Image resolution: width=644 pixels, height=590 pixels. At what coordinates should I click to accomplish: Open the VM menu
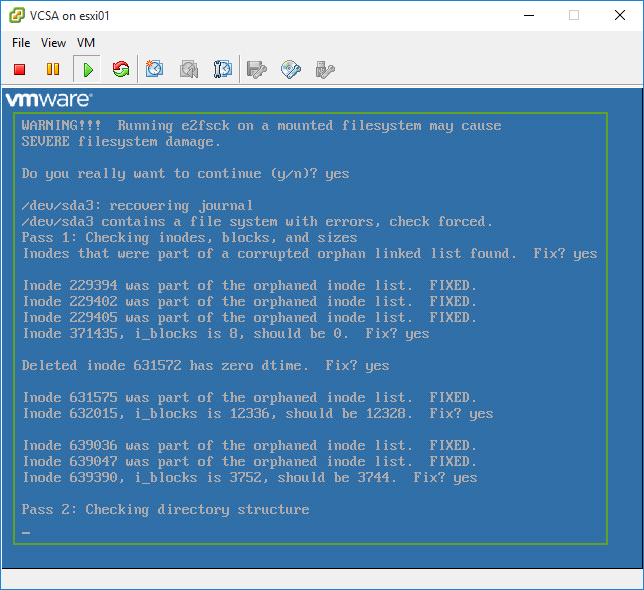(86, 43)
